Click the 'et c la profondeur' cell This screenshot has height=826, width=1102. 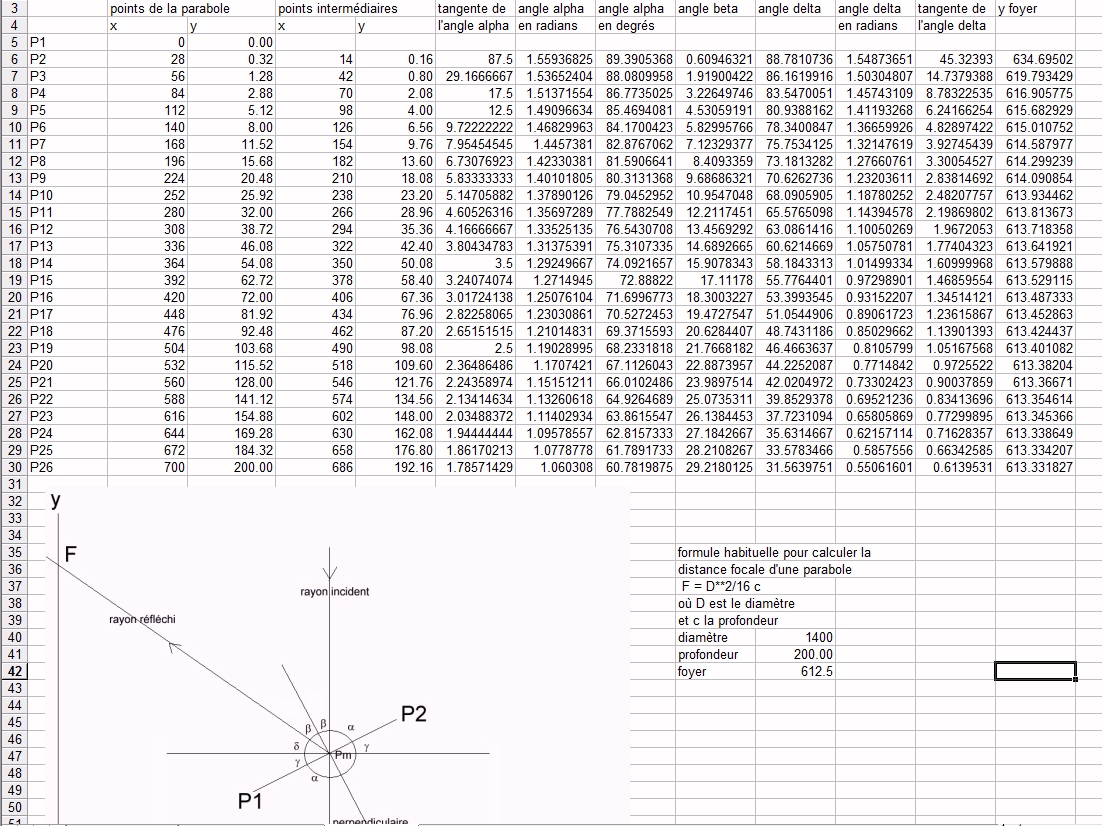coord(728,621)
